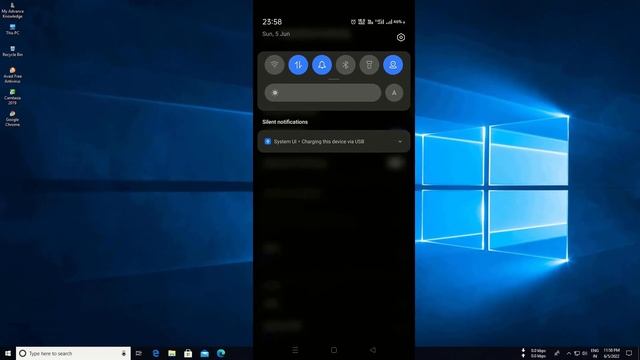Click the network speed meter in taskbar
This screenshot has width=640, height=360.
tap(534, 353)
